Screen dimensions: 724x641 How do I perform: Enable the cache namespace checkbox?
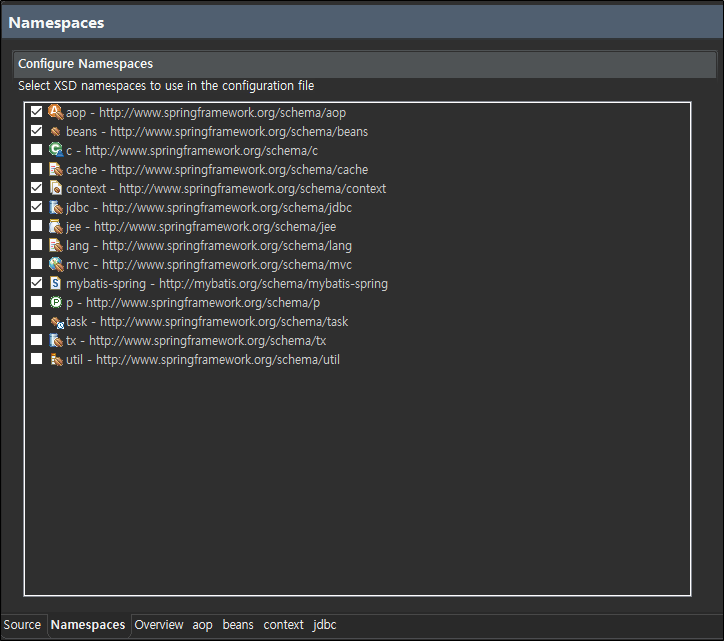click(36, 169)
